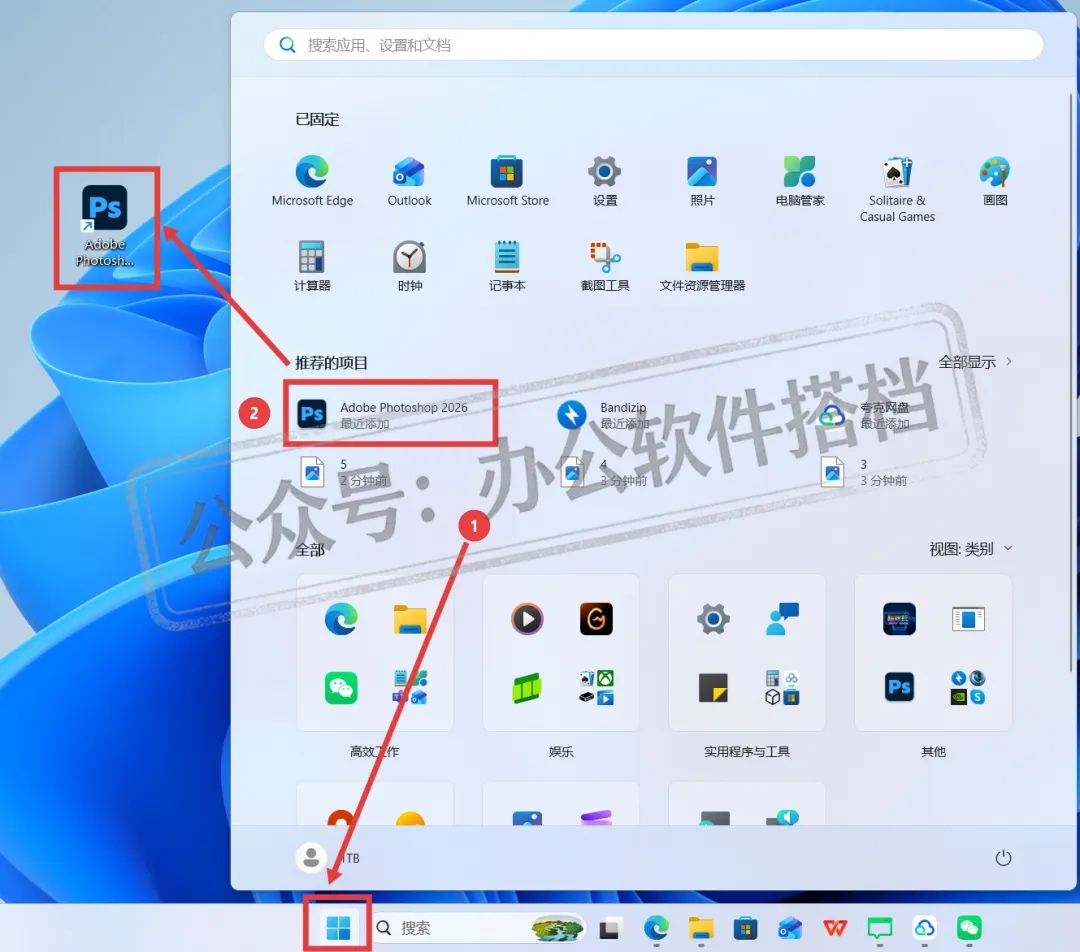Launch WeChat in 高效工作 category

(x=341, y=687)
